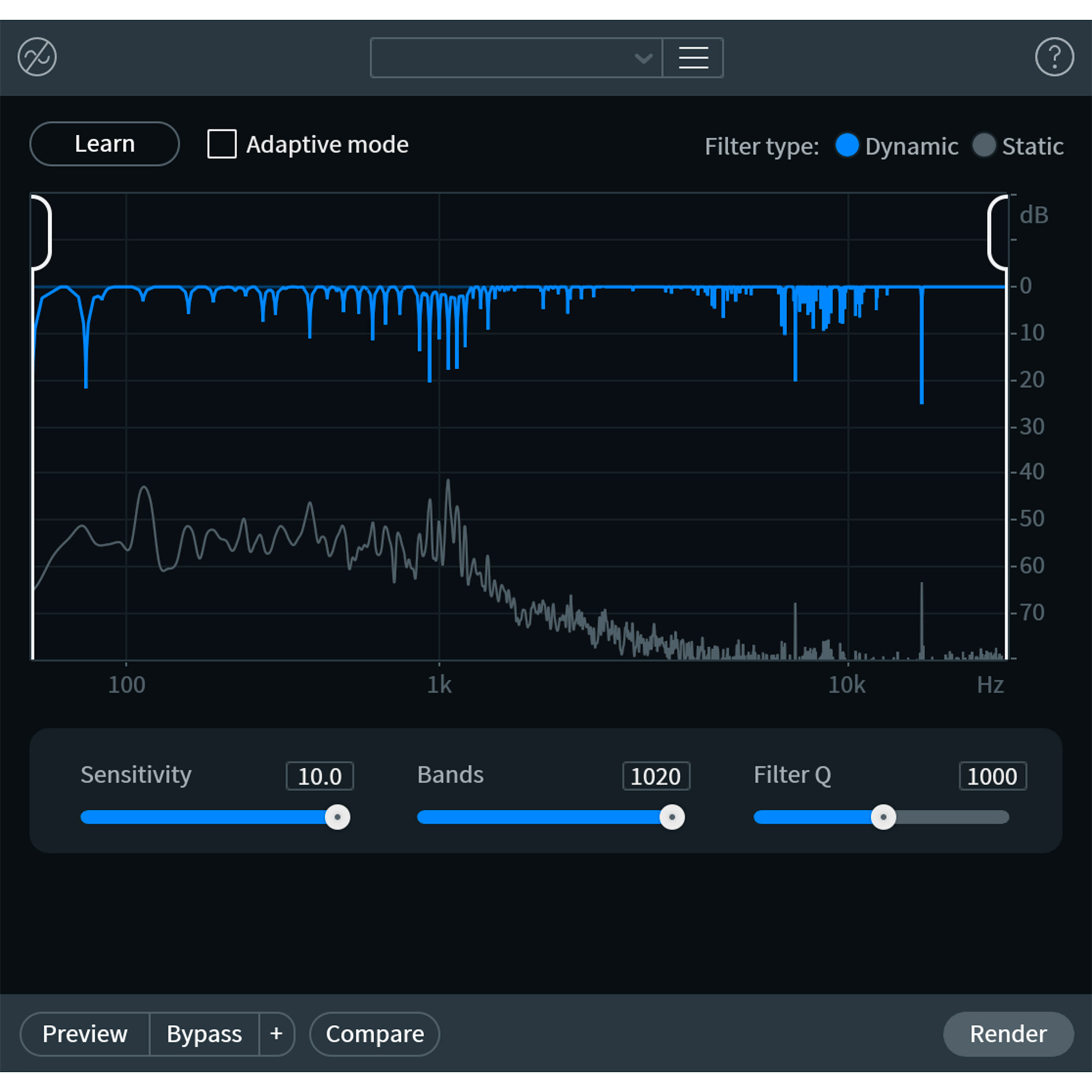
Task: Toggle the Bypass button
Action: click(x=204, y=1034)
